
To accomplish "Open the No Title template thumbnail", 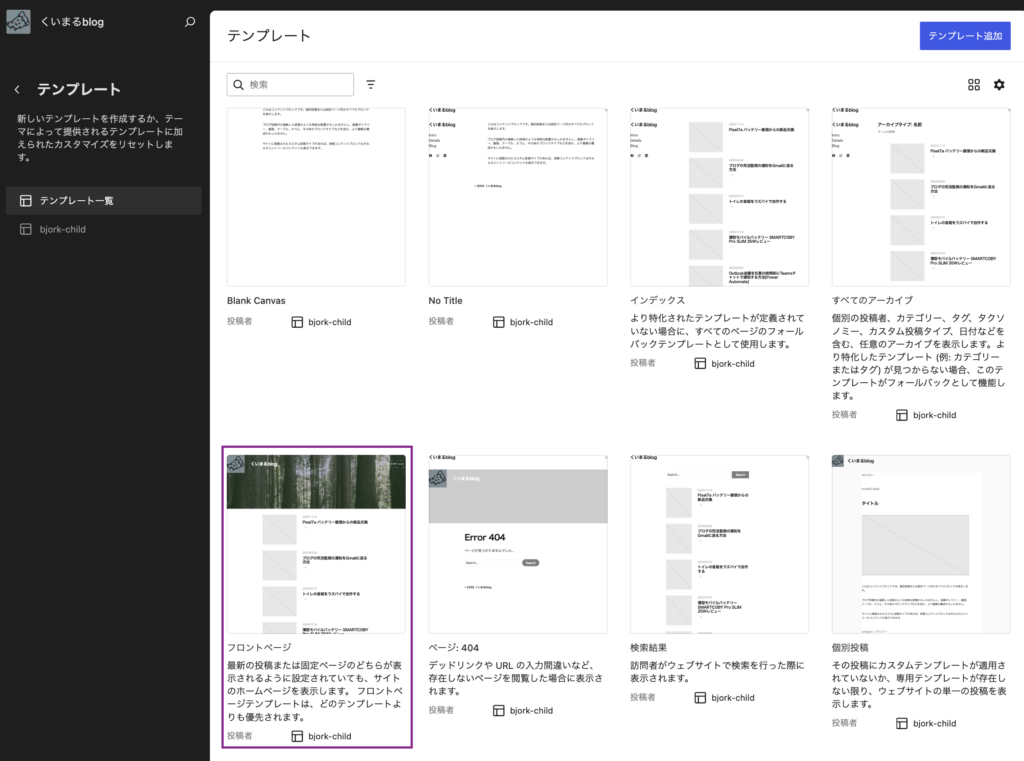I will pos(518,197).
